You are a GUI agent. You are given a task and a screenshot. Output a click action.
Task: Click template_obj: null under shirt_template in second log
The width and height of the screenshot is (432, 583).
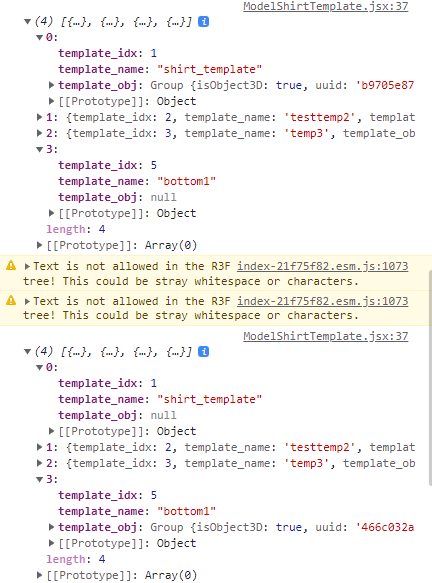pyautogui.click(x=117, y=415)
